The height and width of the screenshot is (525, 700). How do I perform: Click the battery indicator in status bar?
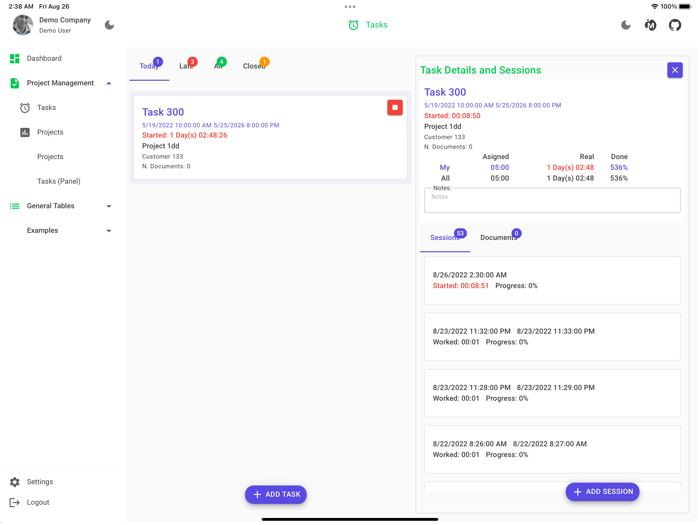(685, 7)
